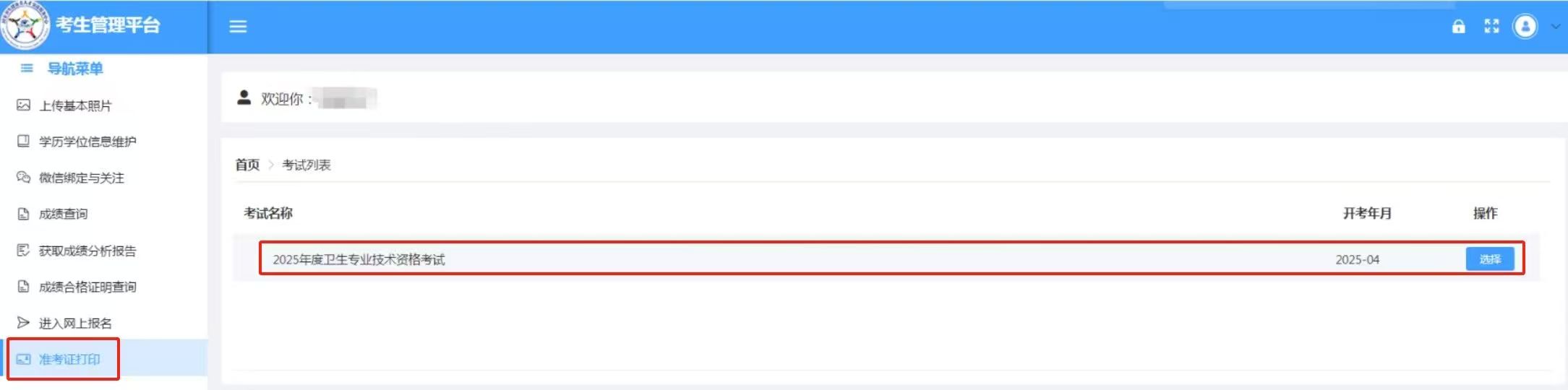Image resolution: width=1568 pixels, height=390 pixels.
Task: Click the lock screen icon
Action: [1458, 27]
